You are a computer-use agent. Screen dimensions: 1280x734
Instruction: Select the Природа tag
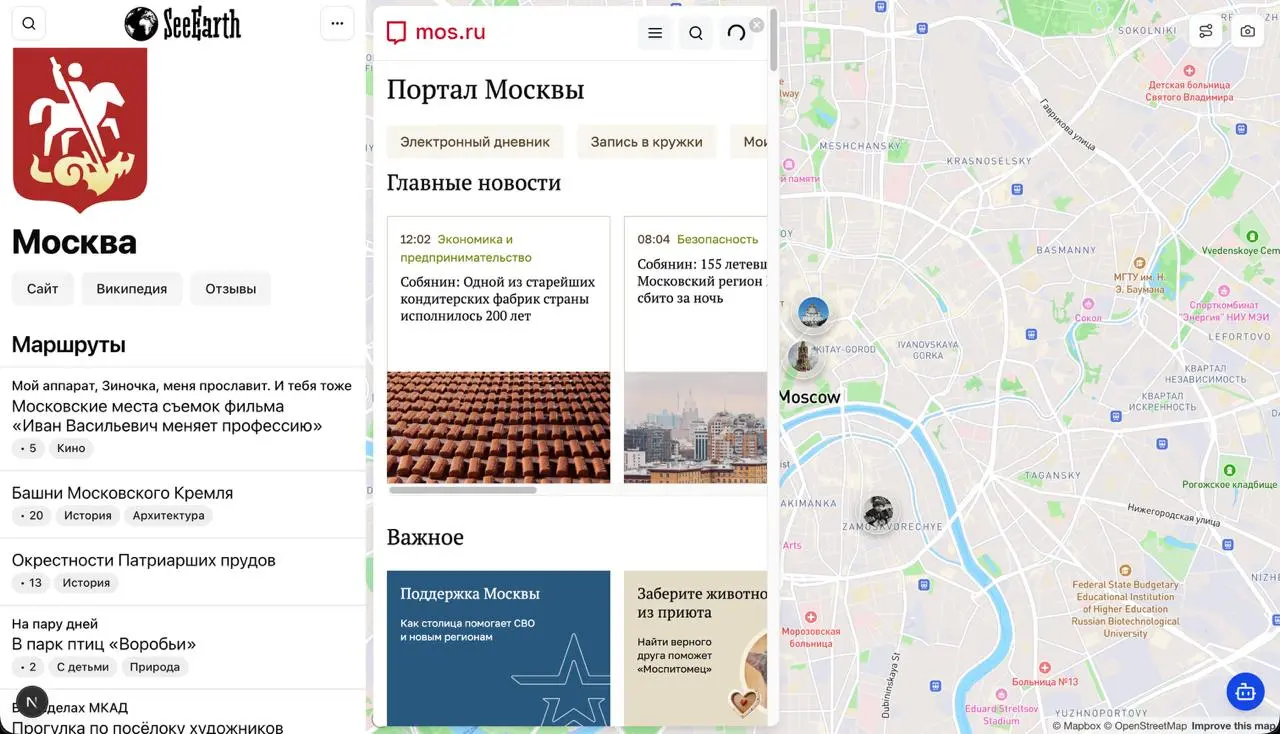155,667
